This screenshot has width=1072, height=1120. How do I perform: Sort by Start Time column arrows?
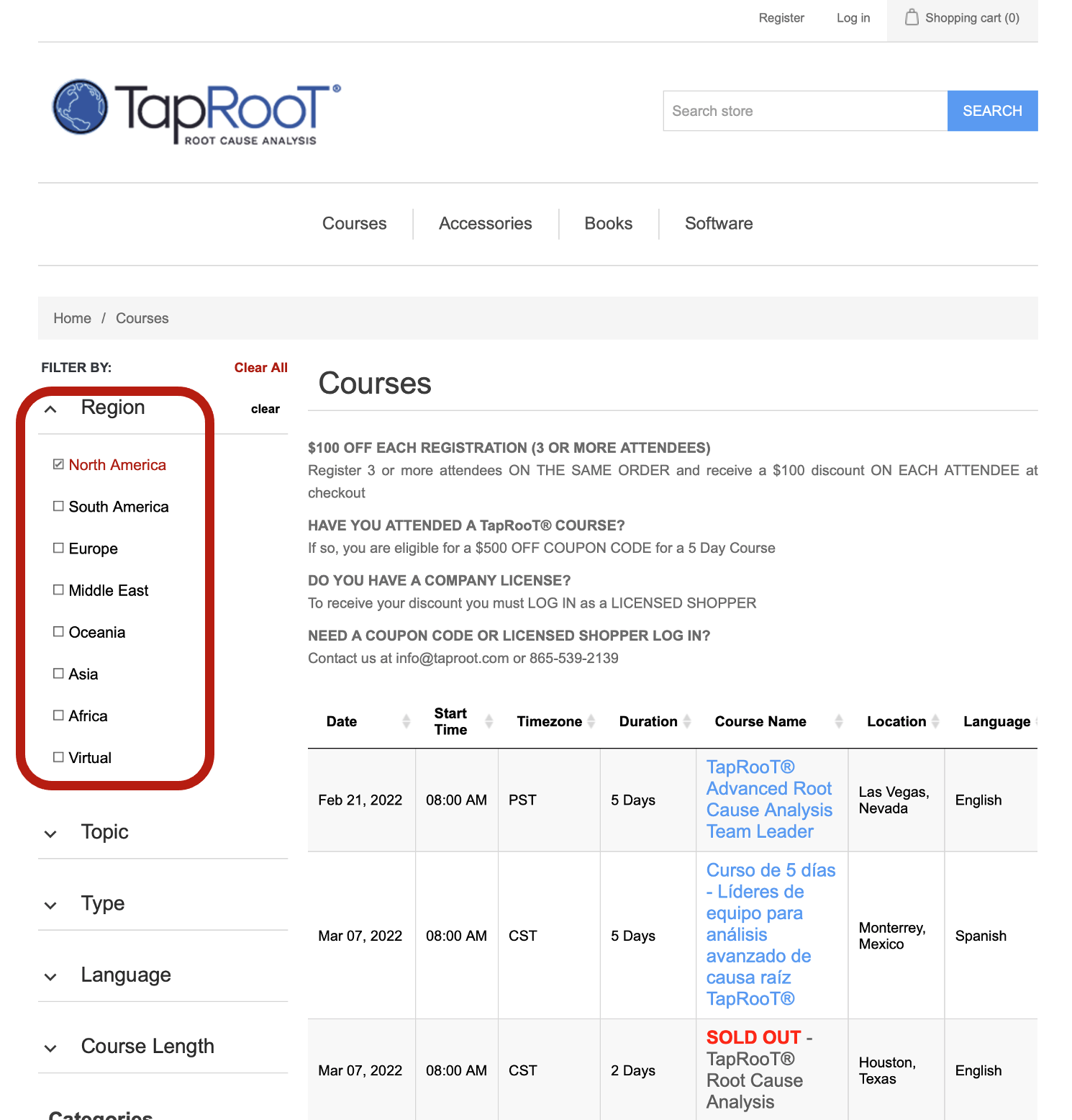tap(489, 721)
